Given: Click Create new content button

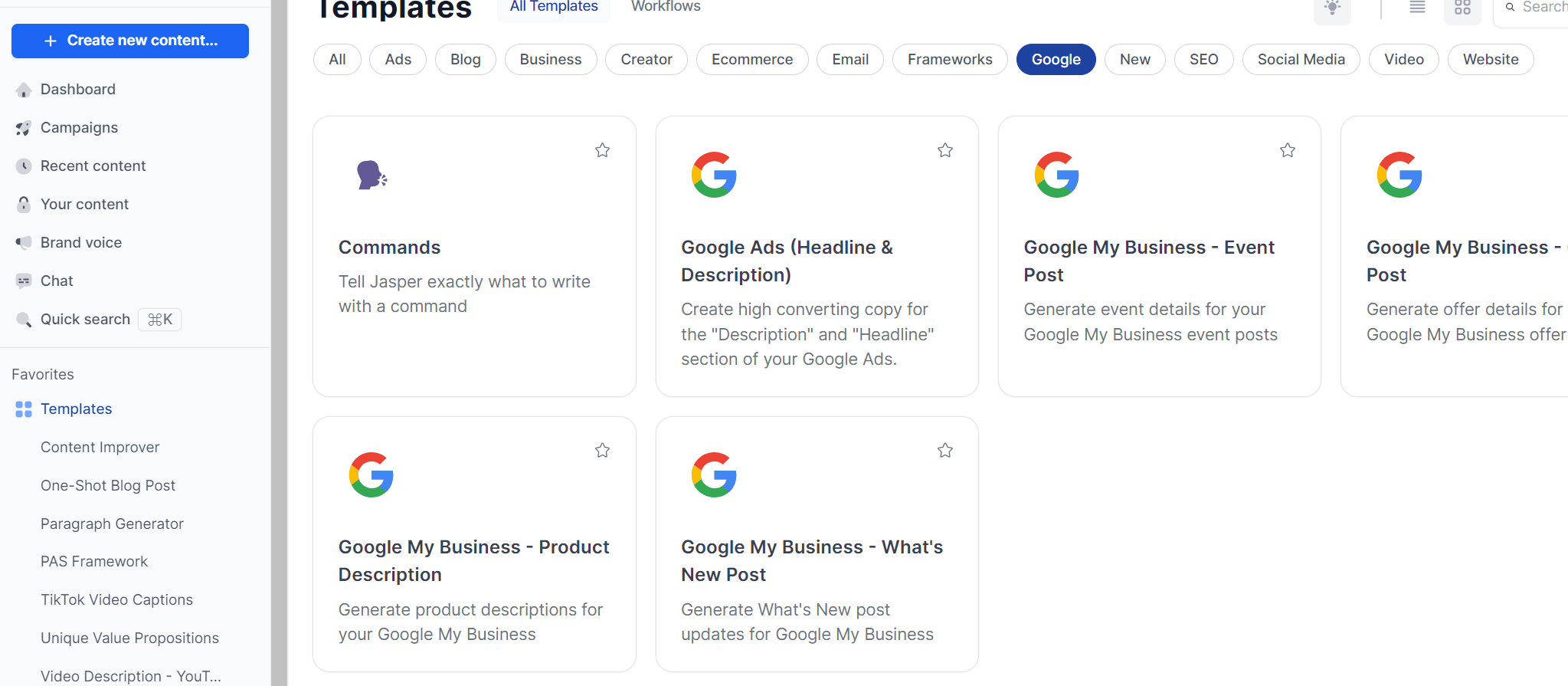Looking at the screenshot, I should 130,41.
